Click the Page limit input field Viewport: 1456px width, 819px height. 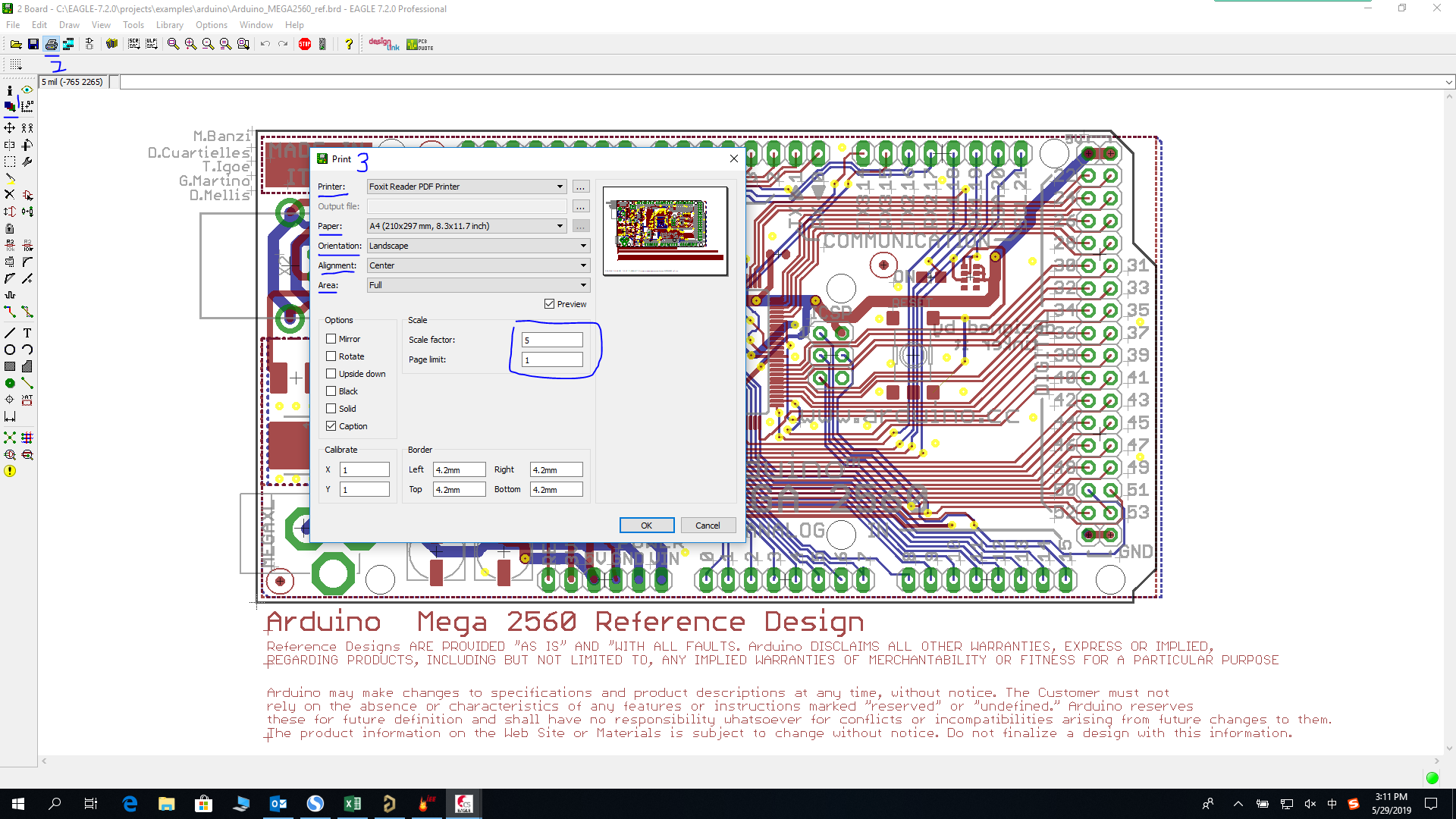[x=552, y=360]
